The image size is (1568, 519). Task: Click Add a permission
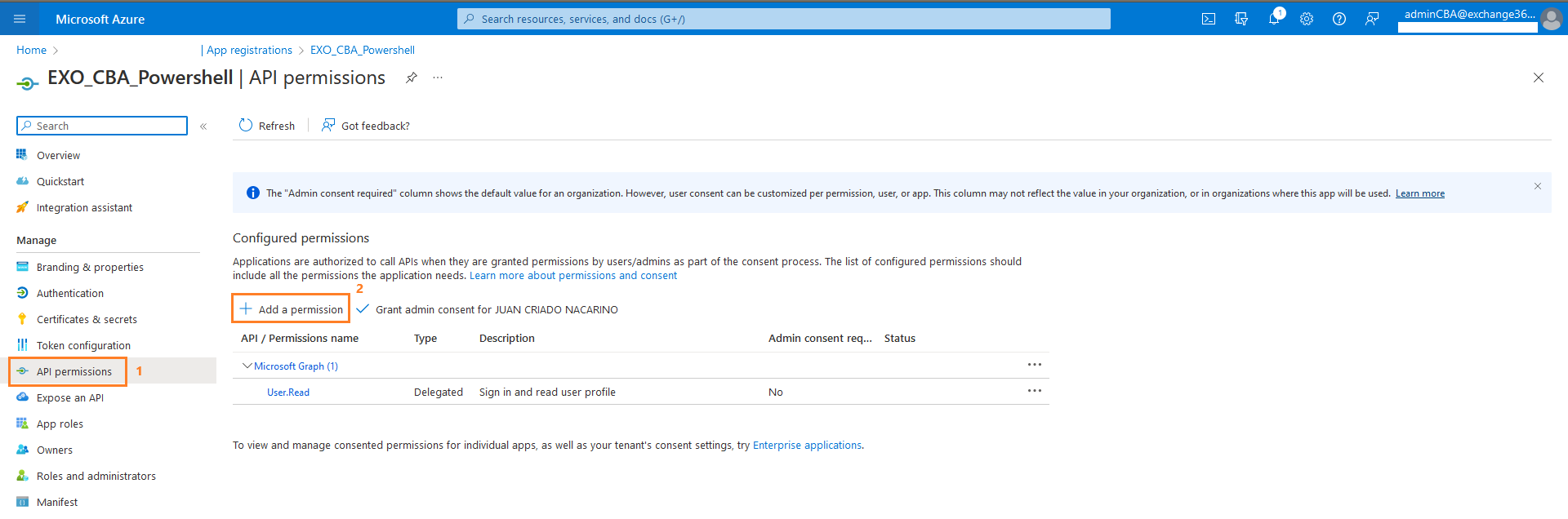tap(292, 309)
